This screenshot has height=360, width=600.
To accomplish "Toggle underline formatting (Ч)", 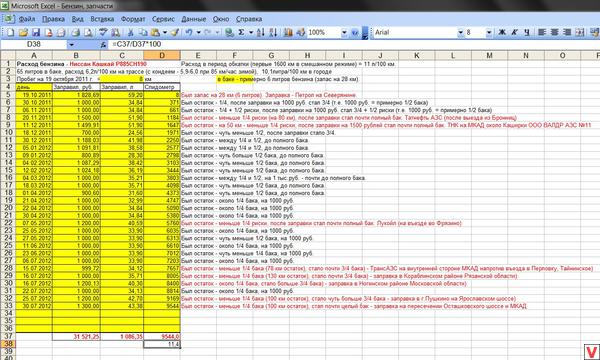I will pos(527,33).
